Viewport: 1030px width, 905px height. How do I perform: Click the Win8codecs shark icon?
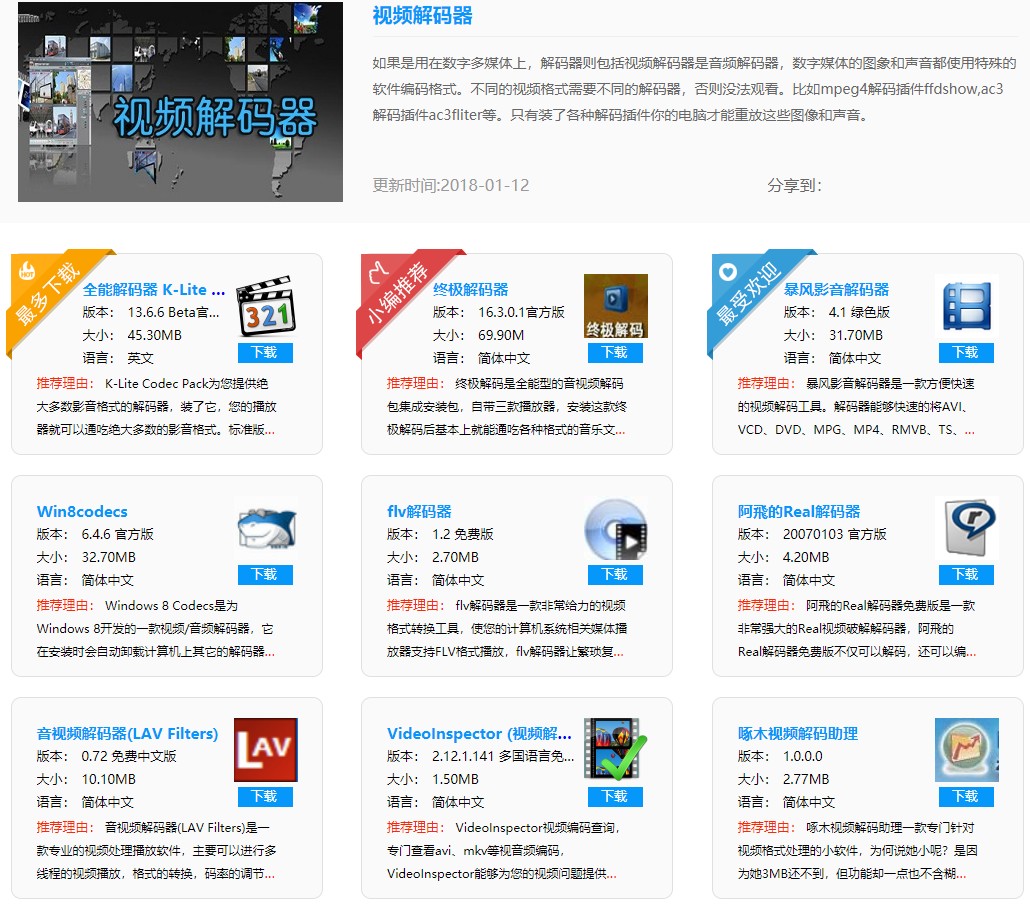point(266,528)
